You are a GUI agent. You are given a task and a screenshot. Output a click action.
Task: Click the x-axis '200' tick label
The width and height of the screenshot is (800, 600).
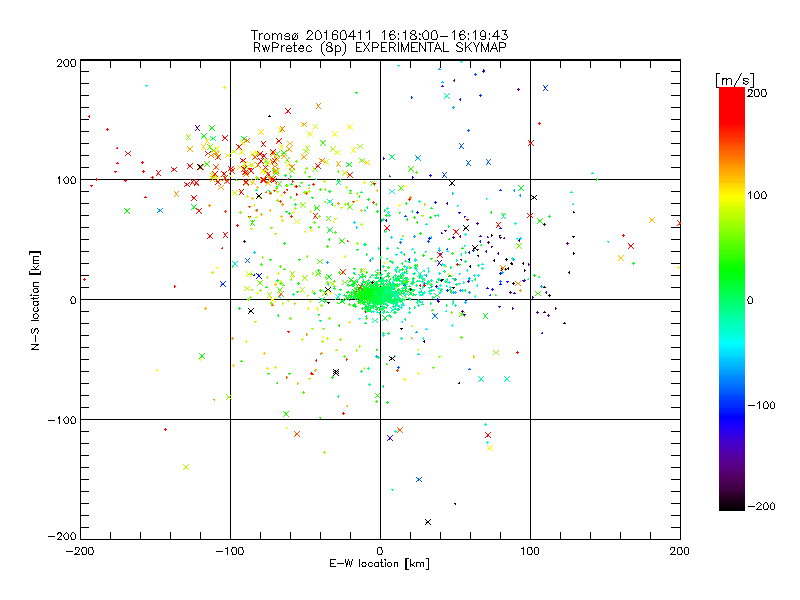(x=680, y=551)
